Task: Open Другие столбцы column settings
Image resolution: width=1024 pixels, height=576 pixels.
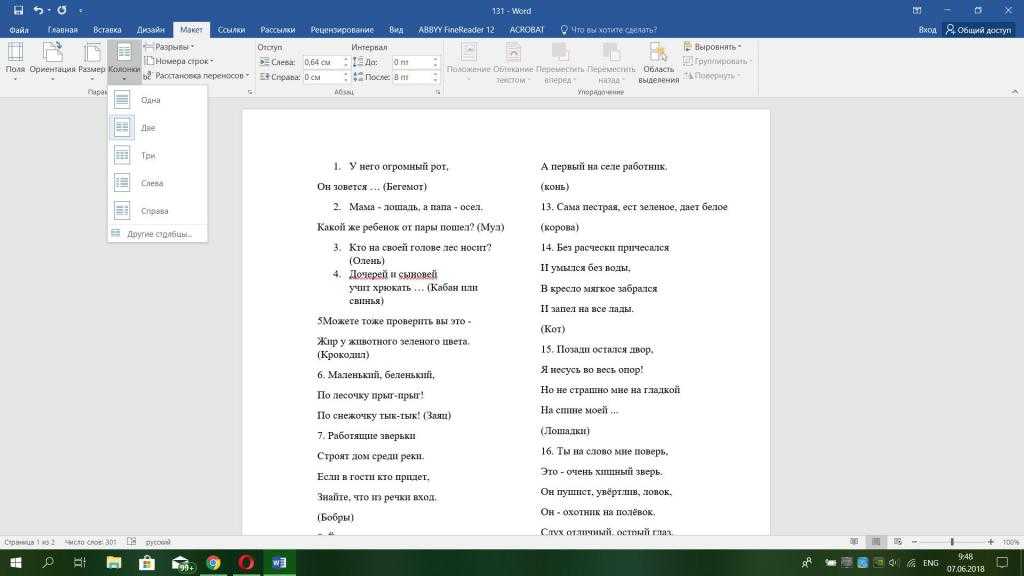Action: [159, 234]
